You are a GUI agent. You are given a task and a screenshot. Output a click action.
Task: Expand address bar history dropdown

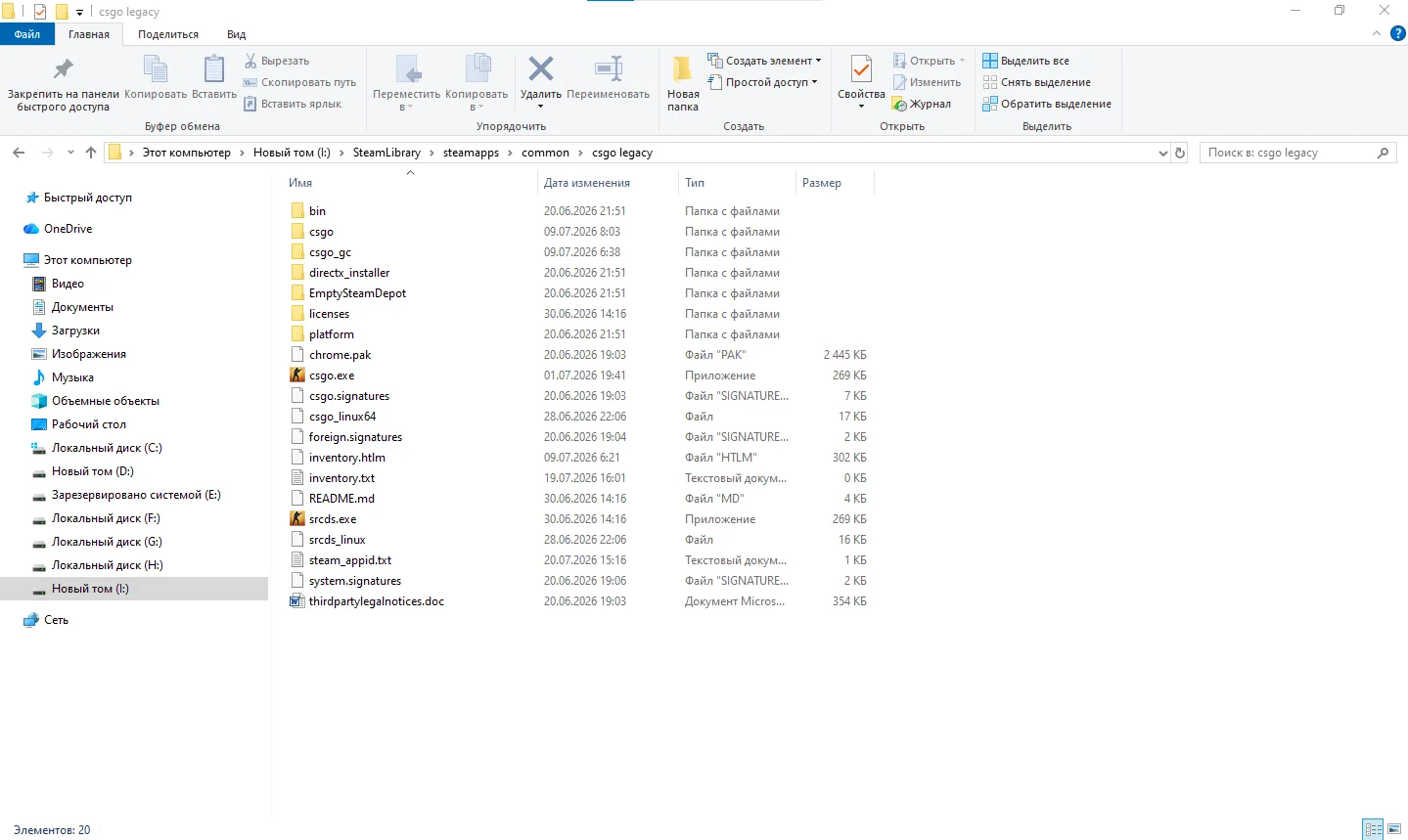[1162, 153]
